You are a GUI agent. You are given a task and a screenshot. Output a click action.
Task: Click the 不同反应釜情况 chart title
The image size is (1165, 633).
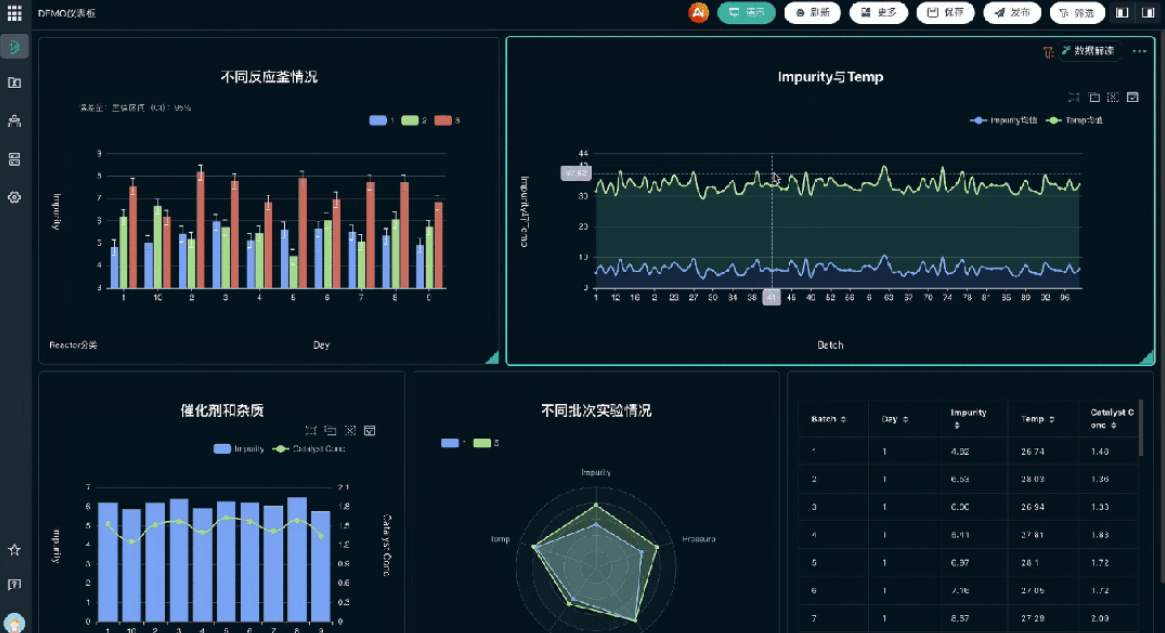click(x=269, y=77)
